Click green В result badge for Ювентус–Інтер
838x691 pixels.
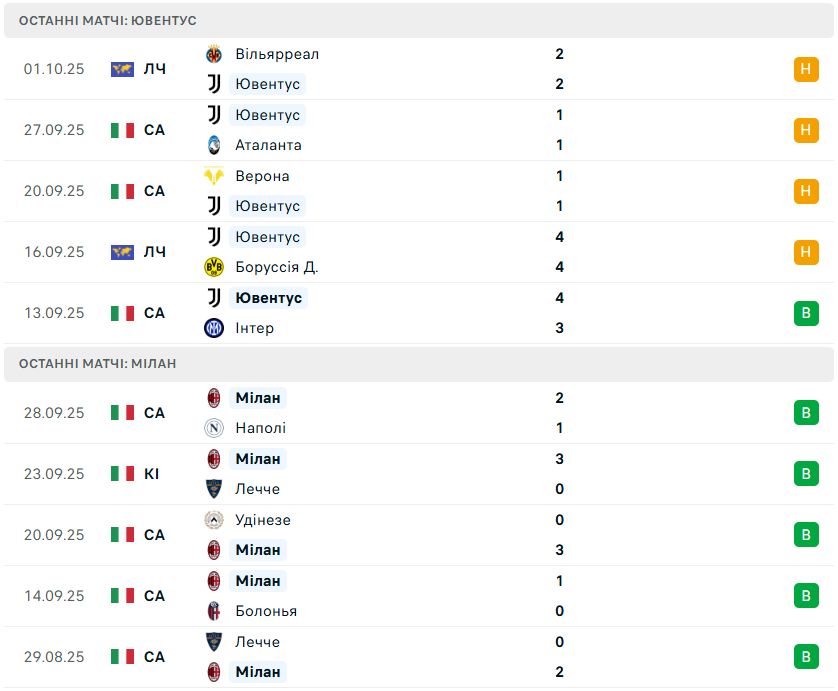pos(806,313)
